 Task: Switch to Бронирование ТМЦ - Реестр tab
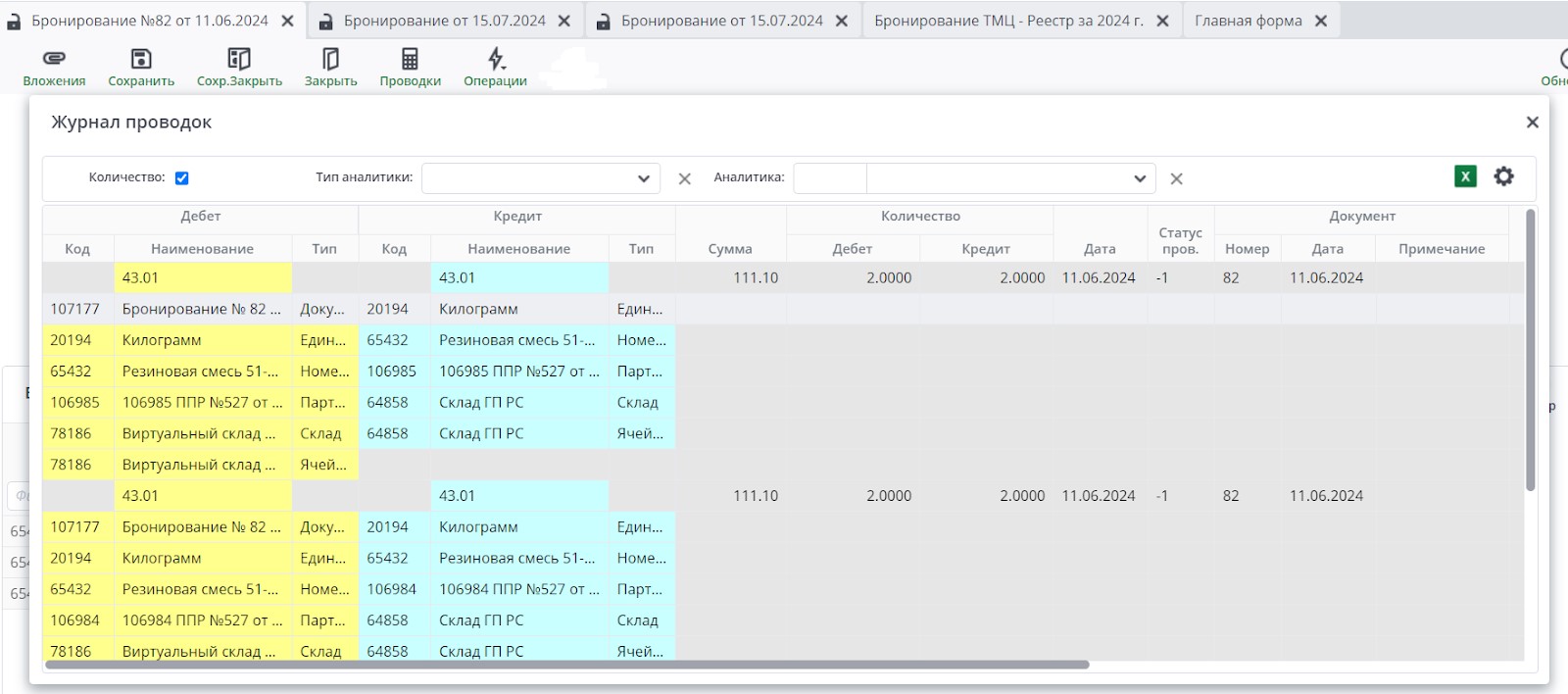(x=1007, y=21)
